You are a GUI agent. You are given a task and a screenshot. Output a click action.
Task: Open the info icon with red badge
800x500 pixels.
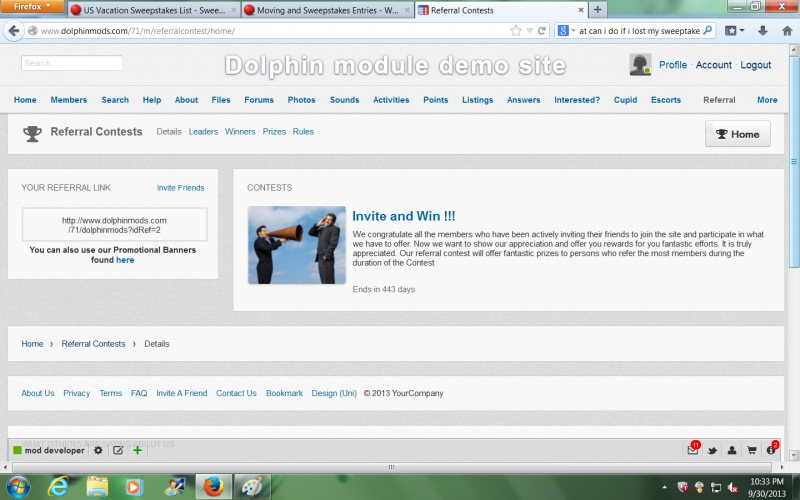pos(771,449)
